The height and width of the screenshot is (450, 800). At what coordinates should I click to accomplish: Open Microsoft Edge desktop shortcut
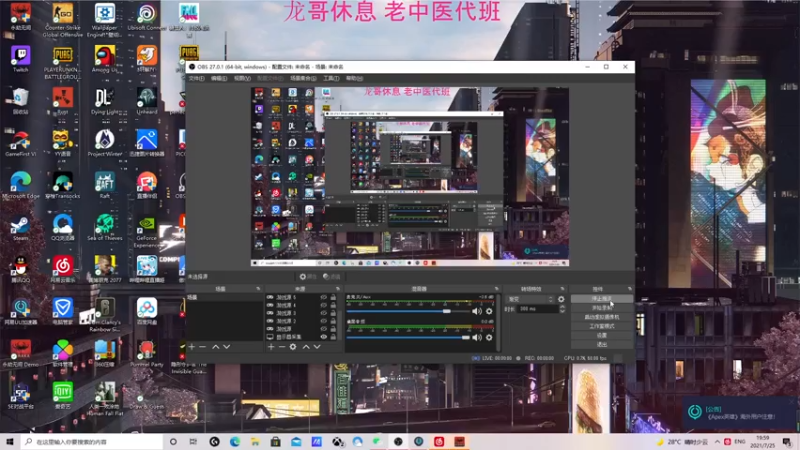point(20,185)
